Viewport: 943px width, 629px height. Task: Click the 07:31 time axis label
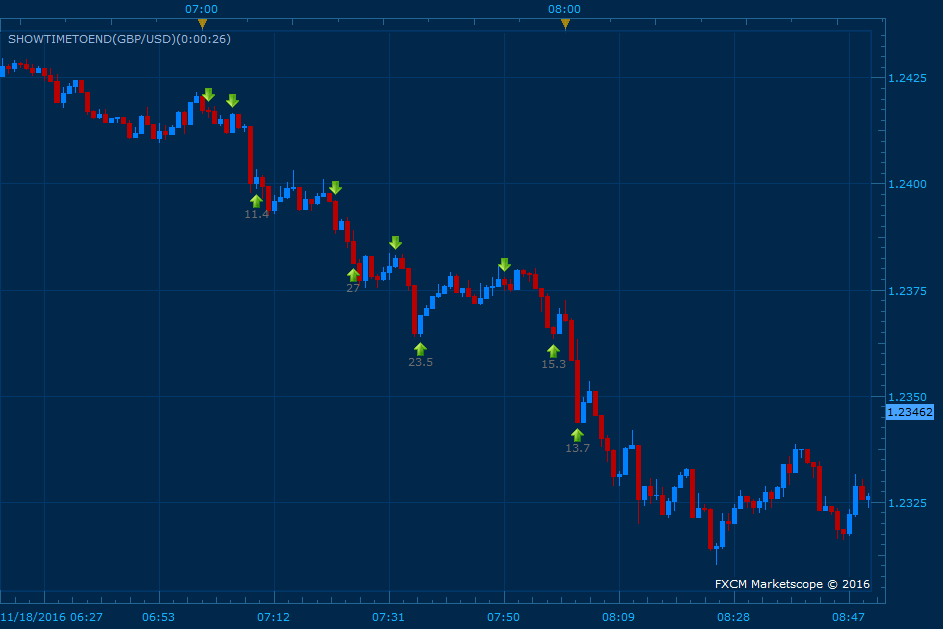pos(389,617)
